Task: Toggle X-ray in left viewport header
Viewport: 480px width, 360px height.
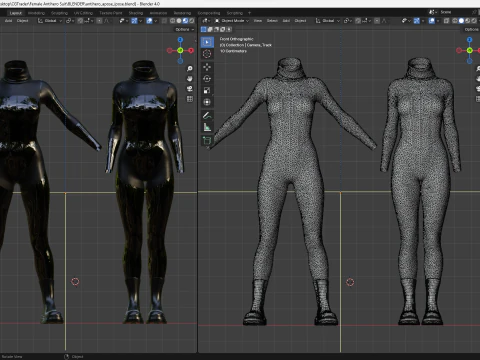Action: [x=164, y=21]
